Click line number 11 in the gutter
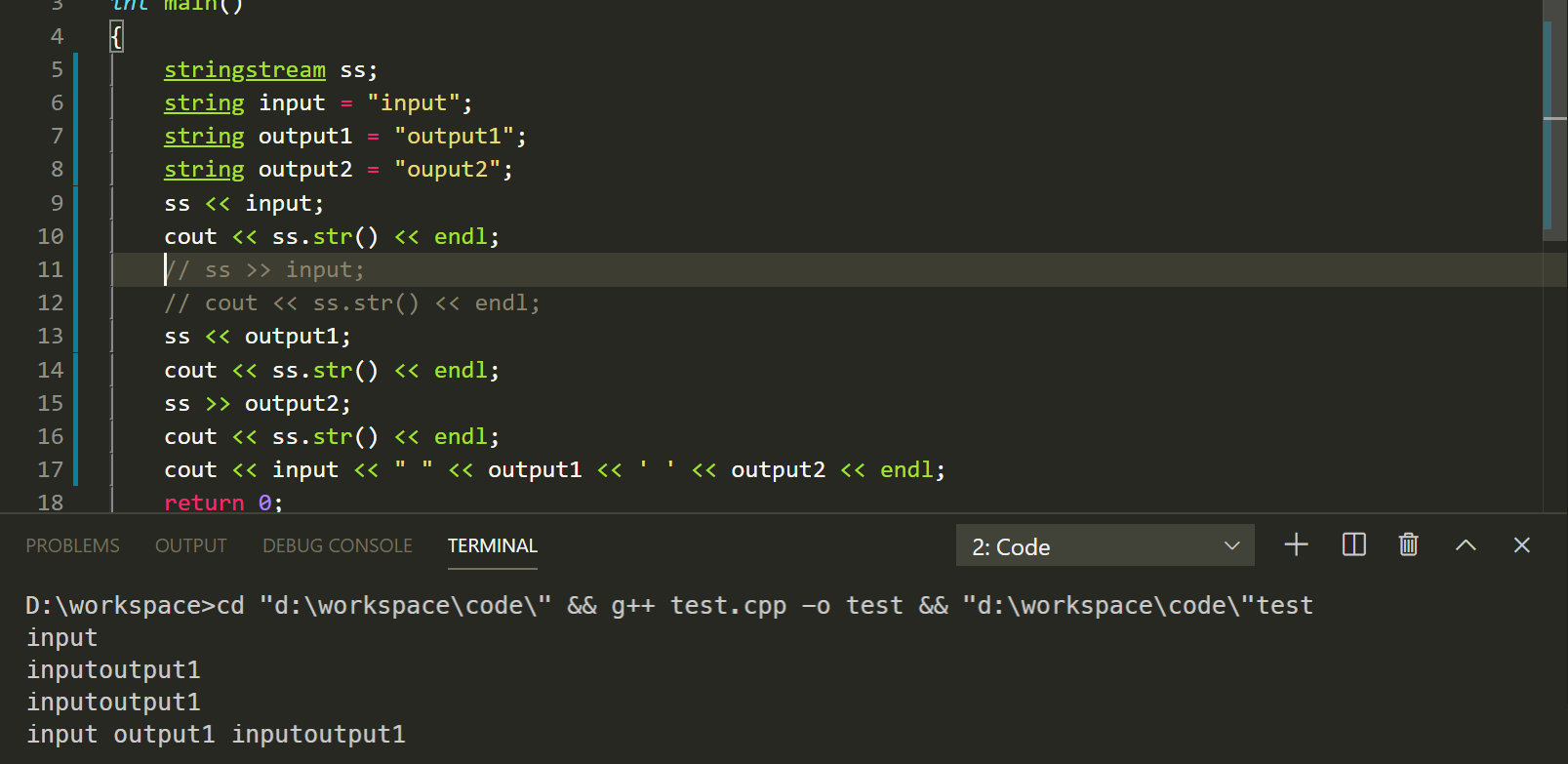Image resolution: width=1568 pixels, height=764 pixels. click(50, 269)
